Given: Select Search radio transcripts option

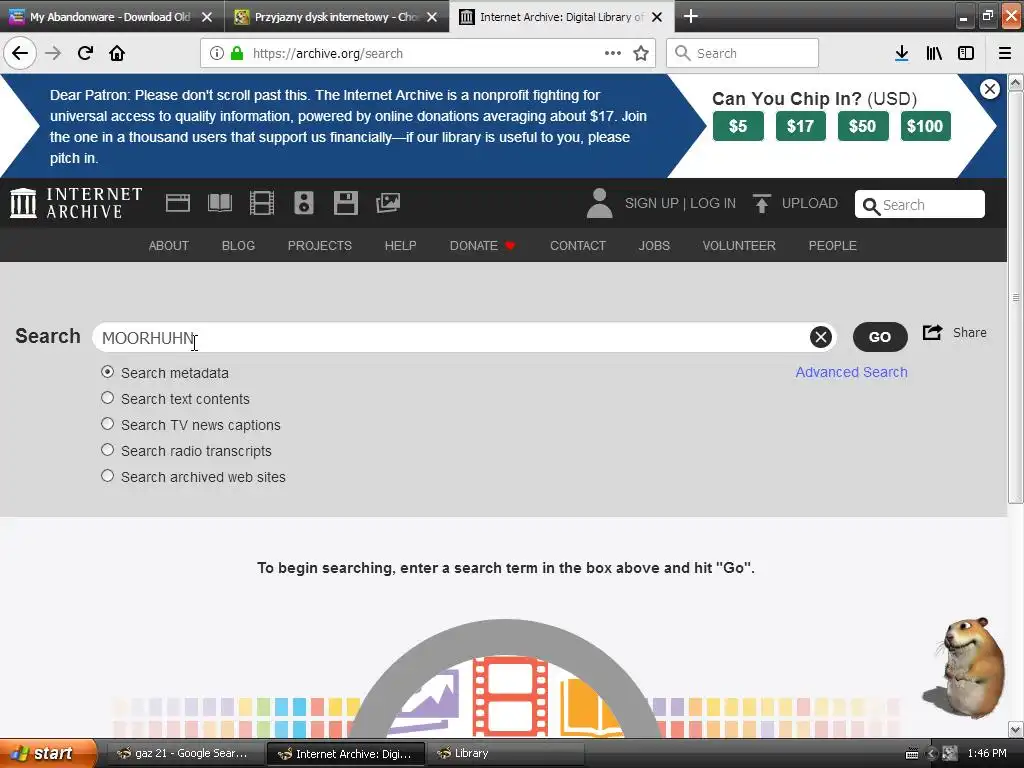Looking at the screenshot, I should 108,450.
